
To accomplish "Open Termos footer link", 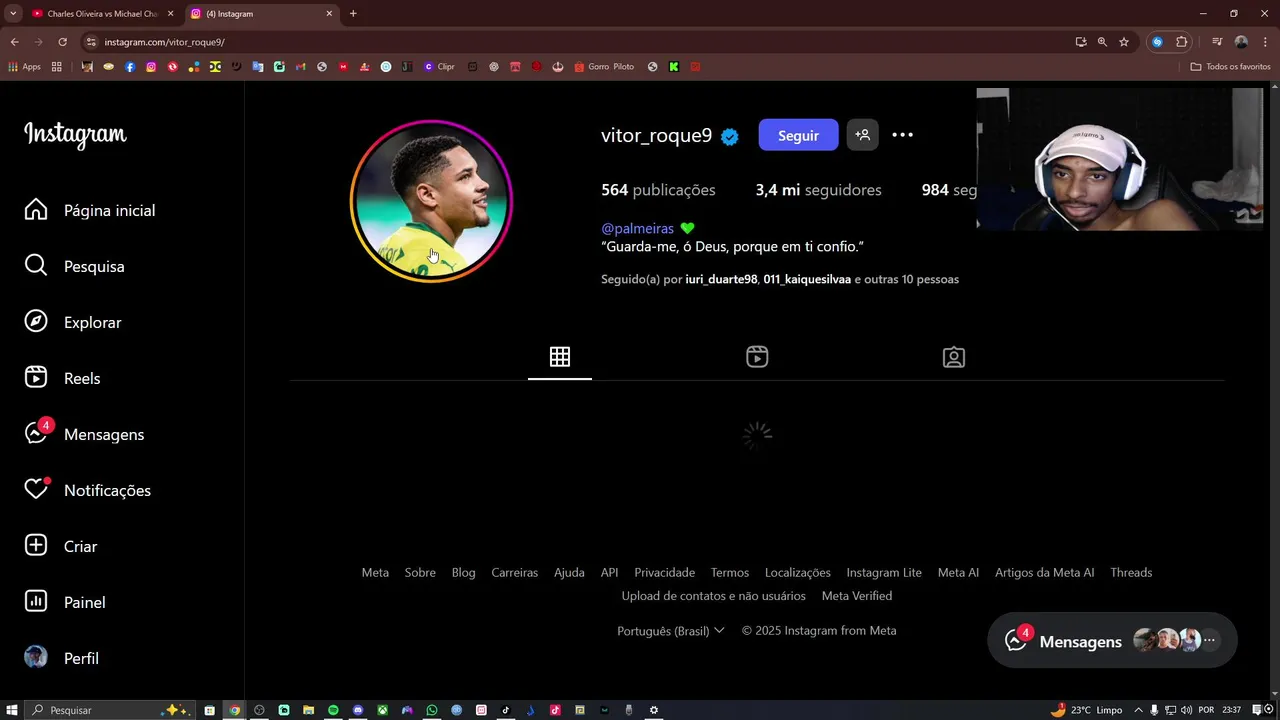I will (x=729, y=572).
